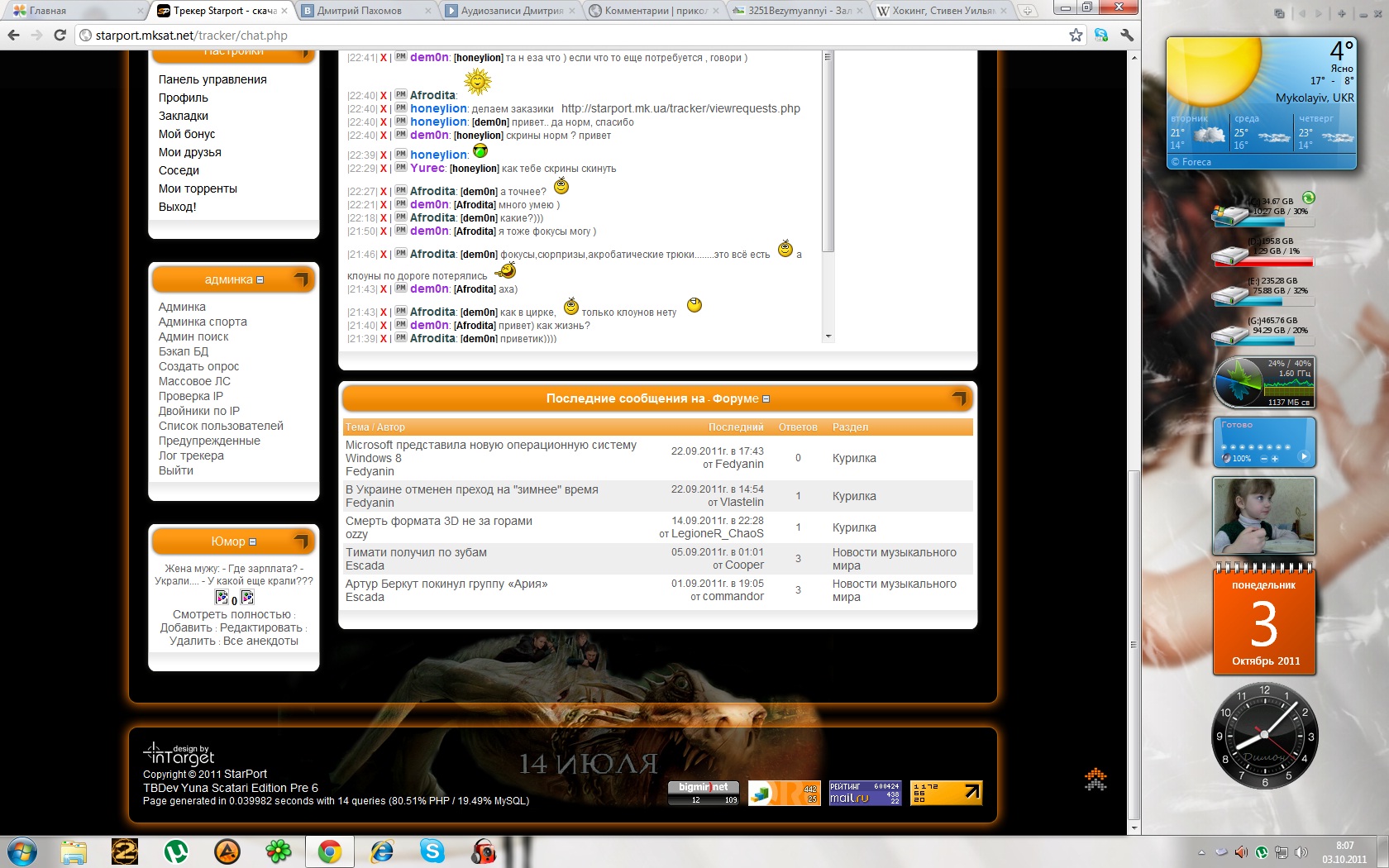
Task: Click the PM icon in Yurec's 22:29 message
Action: 401,168
